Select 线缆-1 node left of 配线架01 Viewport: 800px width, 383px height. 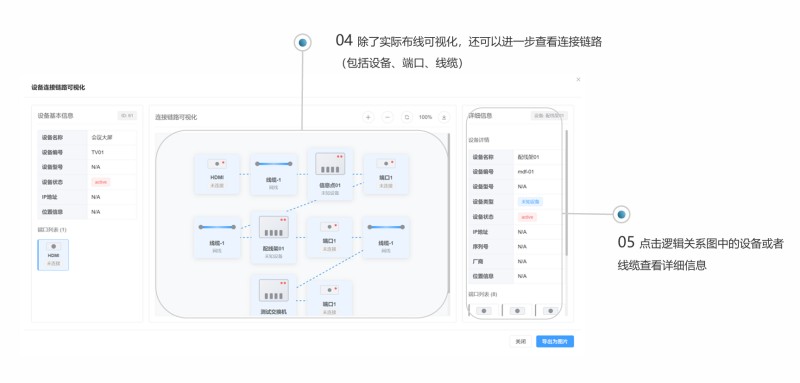[x=217, y=237]
